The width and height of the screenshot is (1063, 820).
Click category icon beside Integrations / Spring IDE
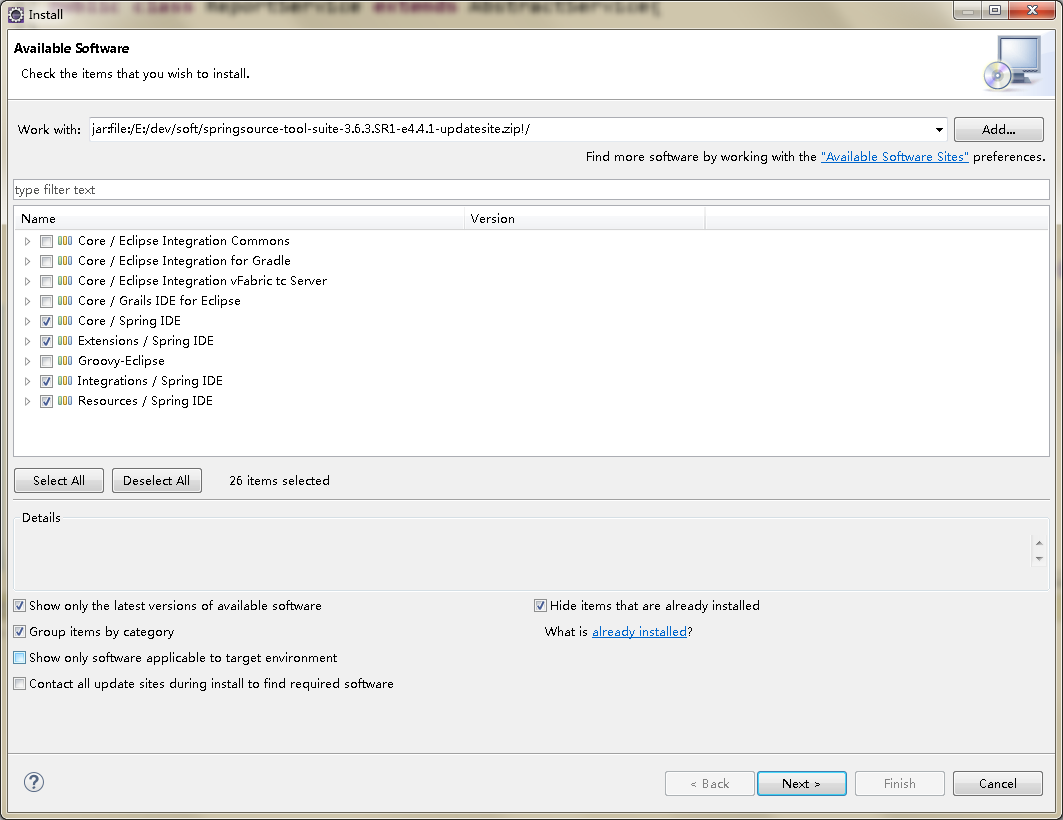coord(65,381)
